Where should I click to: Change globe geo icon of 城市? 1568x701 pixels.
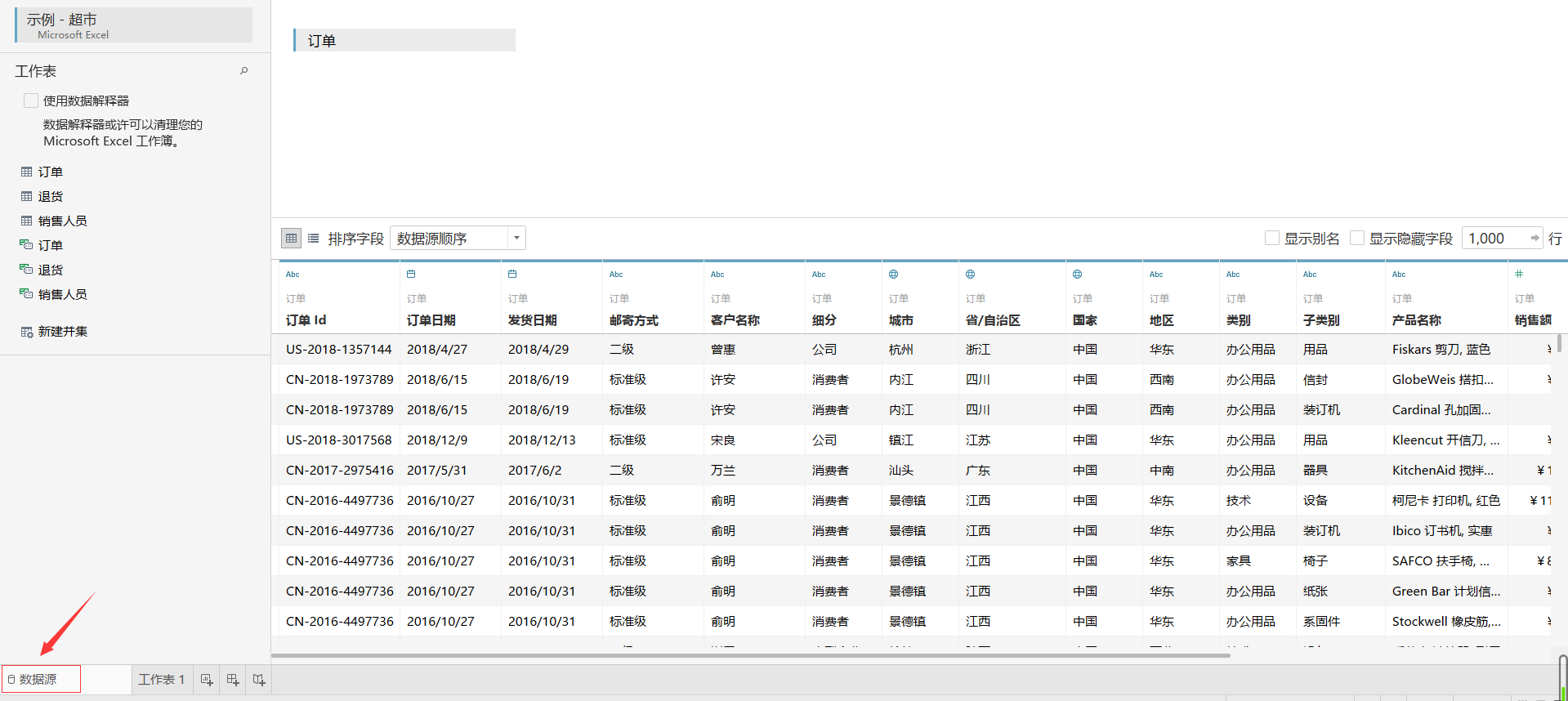tap(894, 275)
